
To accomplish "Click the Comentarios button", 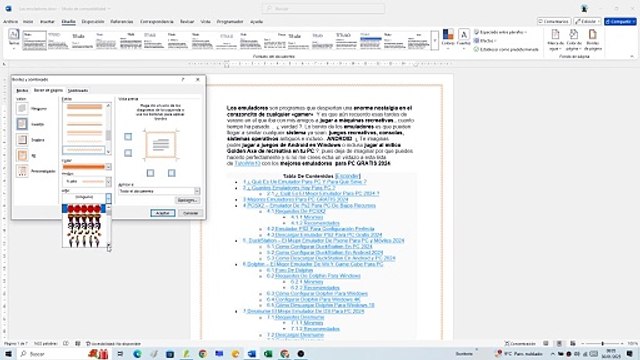I will click(x=553, y=21).
